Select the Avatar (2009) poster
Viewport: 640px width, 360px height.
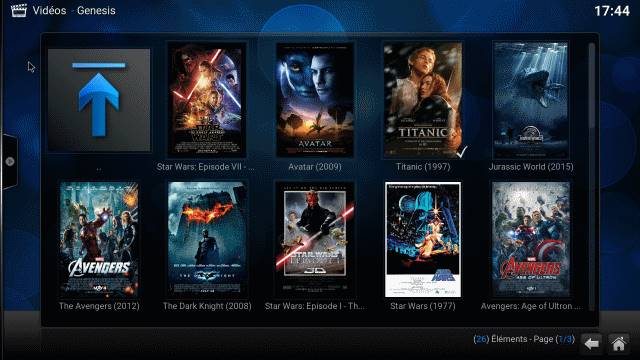(x=315, y=100)
